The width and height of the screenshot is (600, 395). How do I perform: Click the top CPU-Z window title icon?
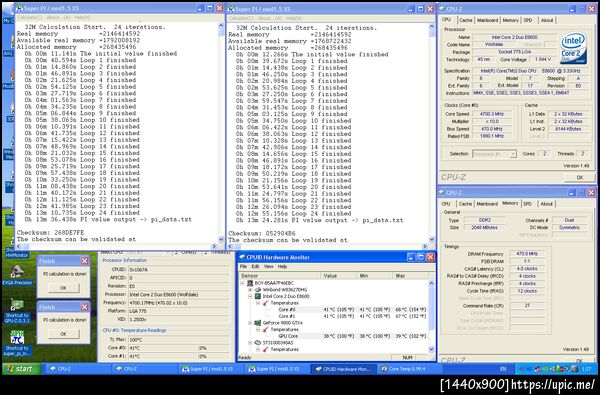[x=442, y=9]
